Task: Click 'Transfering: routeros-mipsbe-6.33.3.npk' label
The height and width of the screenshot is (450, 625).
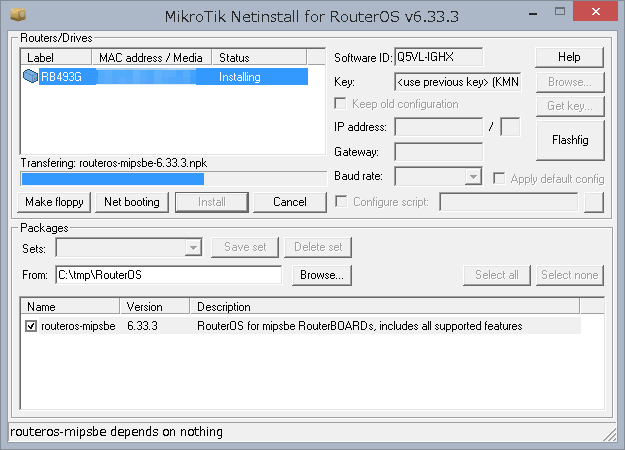Action: coord(114,163)
